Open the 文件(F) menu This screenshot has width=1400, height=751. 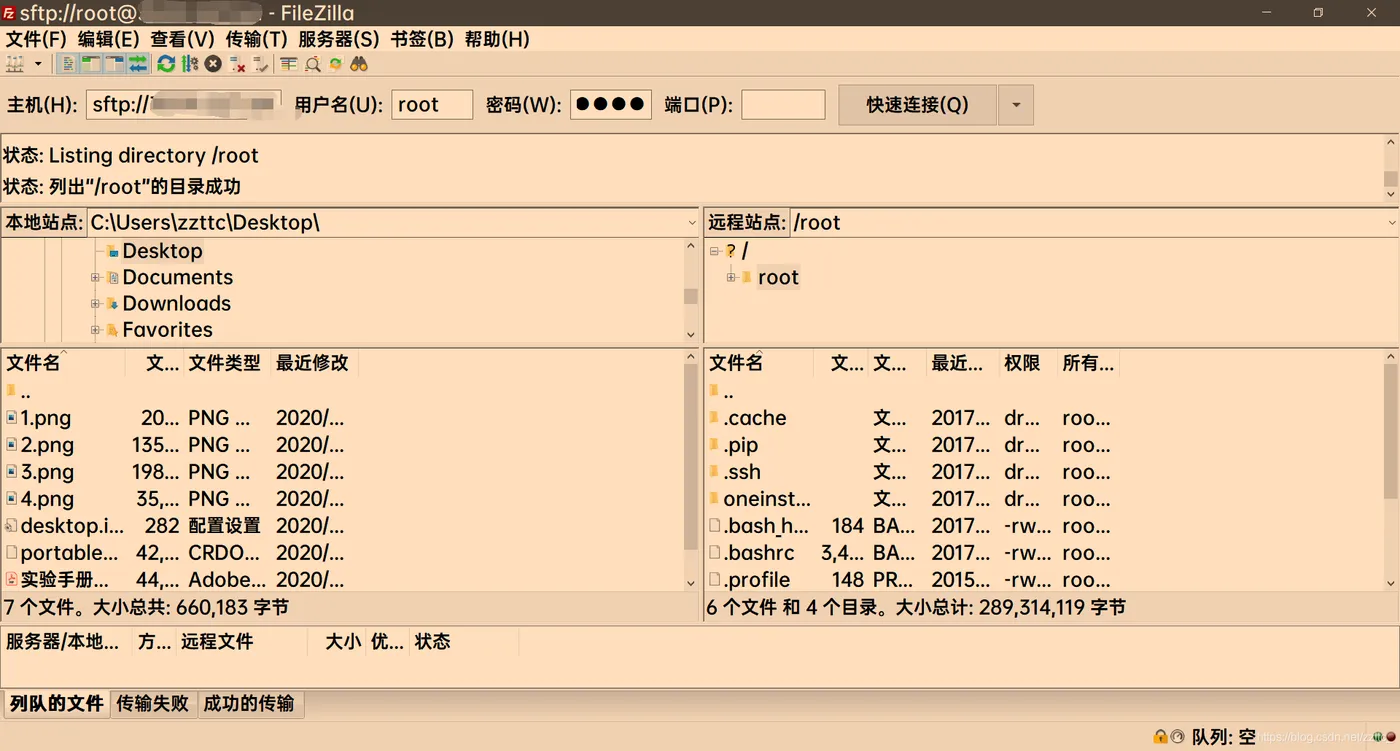click(37, 39)
